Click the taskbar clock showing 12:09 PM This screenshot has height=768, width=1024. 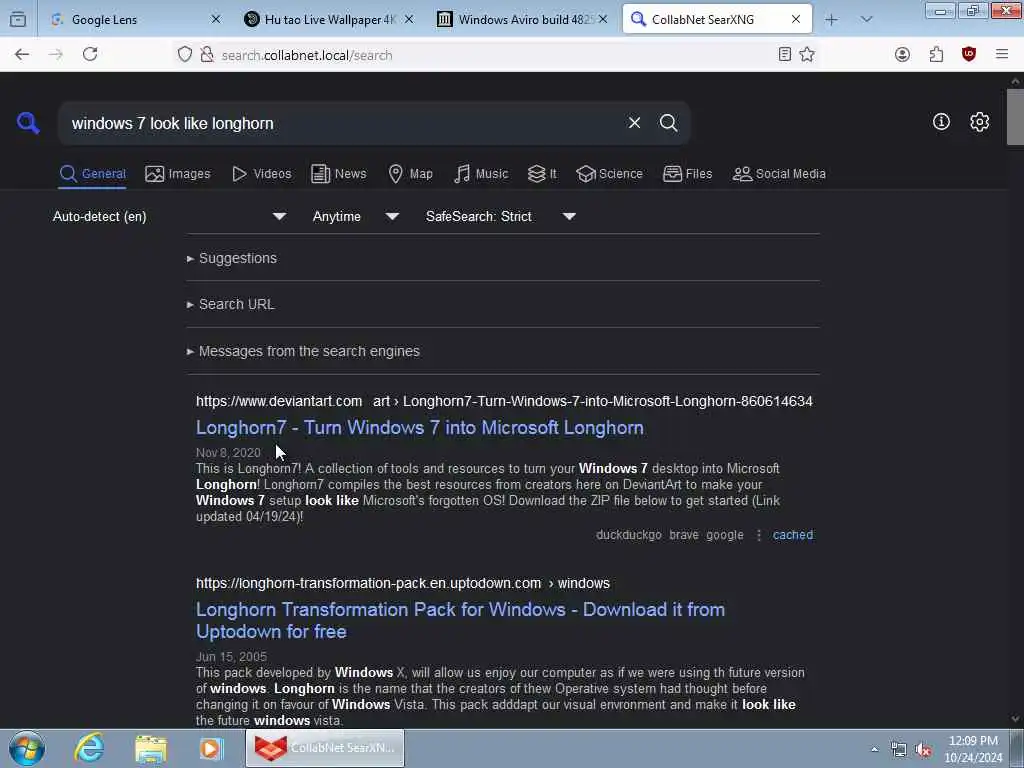point(973,749)
